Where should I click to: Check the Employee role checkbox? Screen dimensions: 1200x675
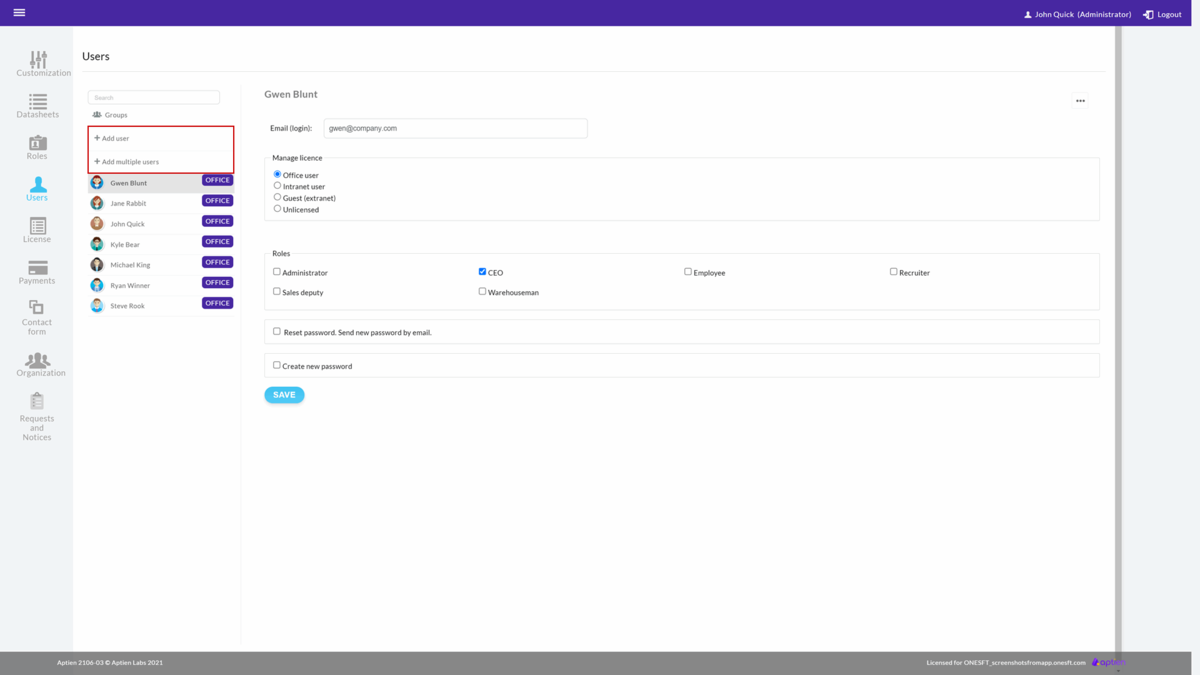pyautogui.click(x=688, y=271)
